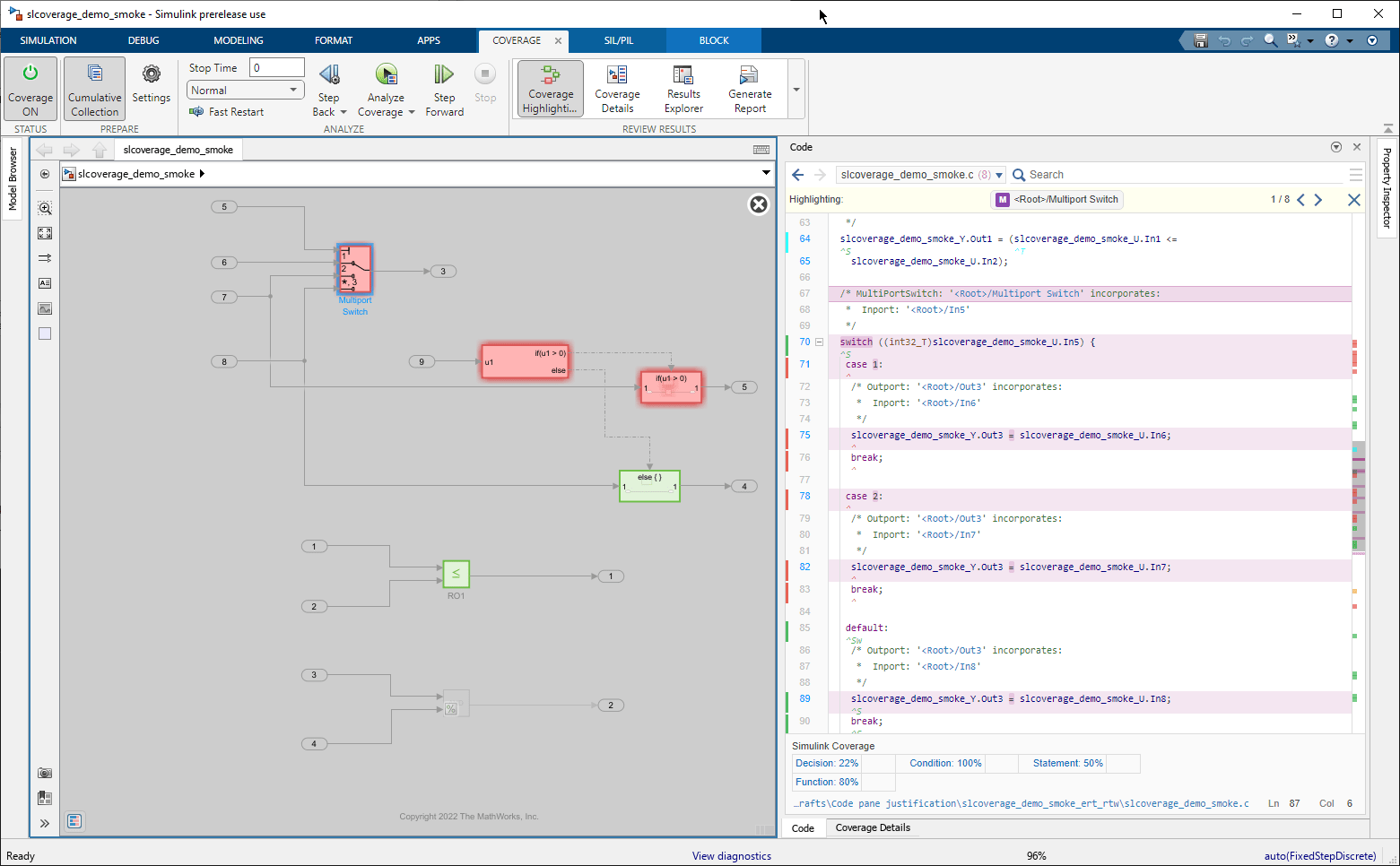
Task: Click Step Forward
Action: (445, 90)
